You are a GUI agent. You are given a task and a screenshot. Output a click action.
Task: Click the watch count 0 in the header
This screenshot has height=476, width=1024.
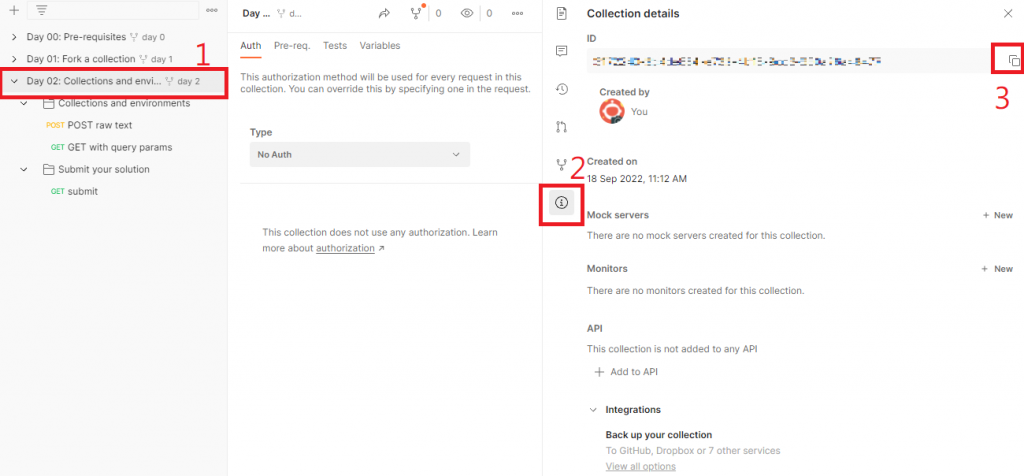489,12
